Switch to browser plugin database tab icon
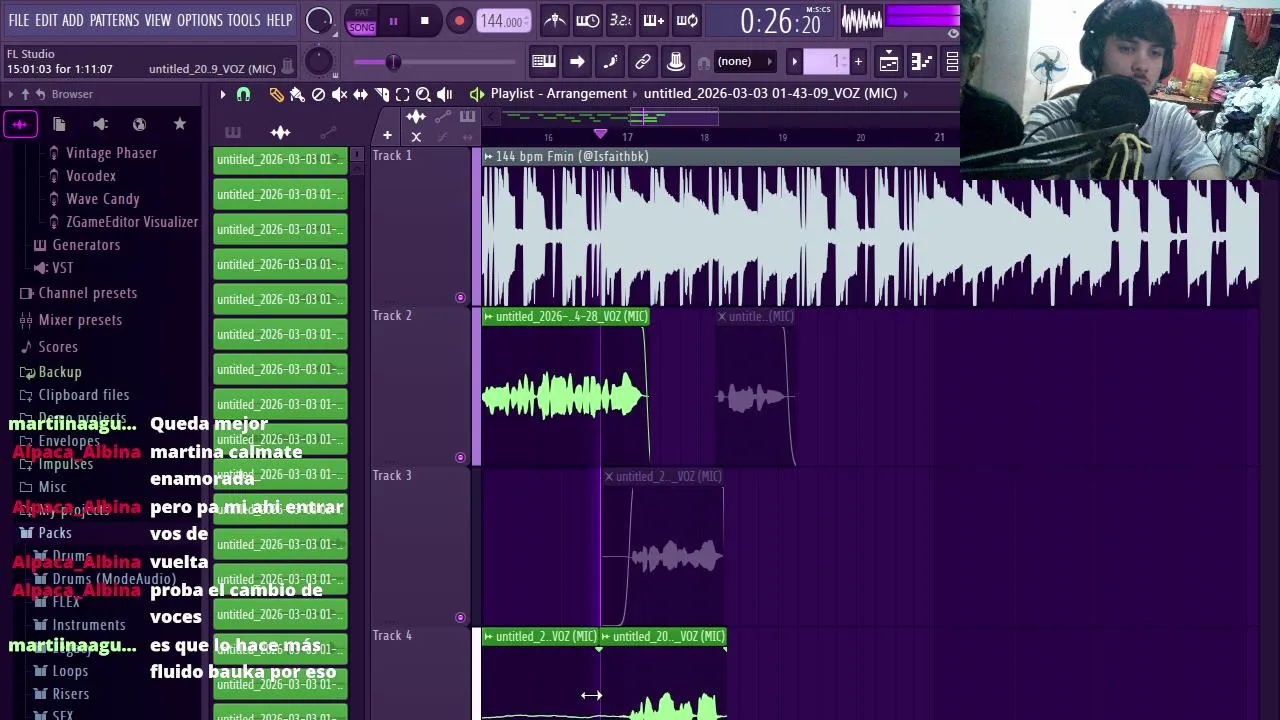This screenshot has width=1280, height=720. [x=100, y=124]
